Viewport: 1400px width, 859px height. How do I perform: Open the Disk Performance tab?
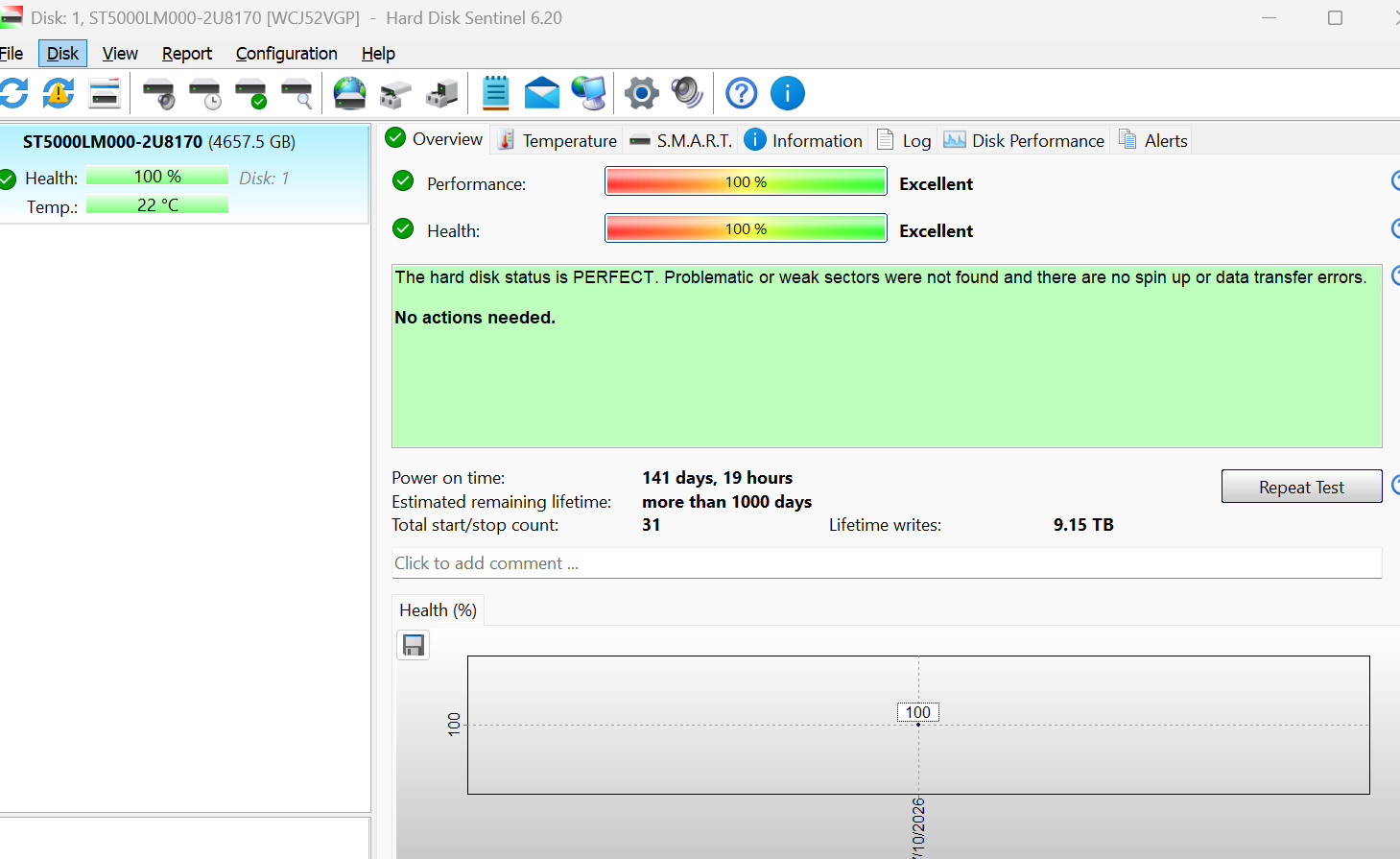click(x=1024, y=140)
